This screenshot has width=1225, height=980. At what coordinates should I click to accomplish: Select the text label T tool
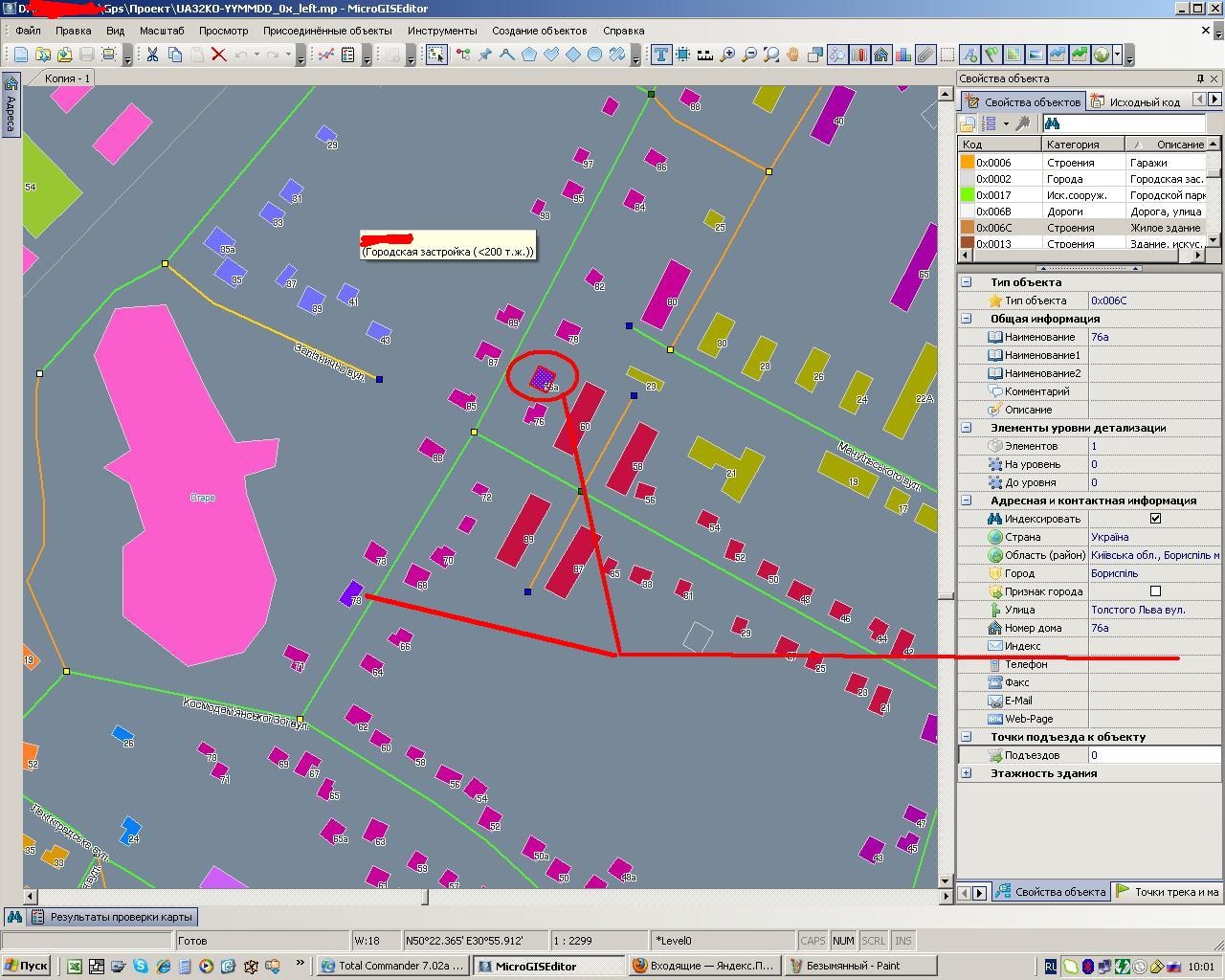point(660,55)
